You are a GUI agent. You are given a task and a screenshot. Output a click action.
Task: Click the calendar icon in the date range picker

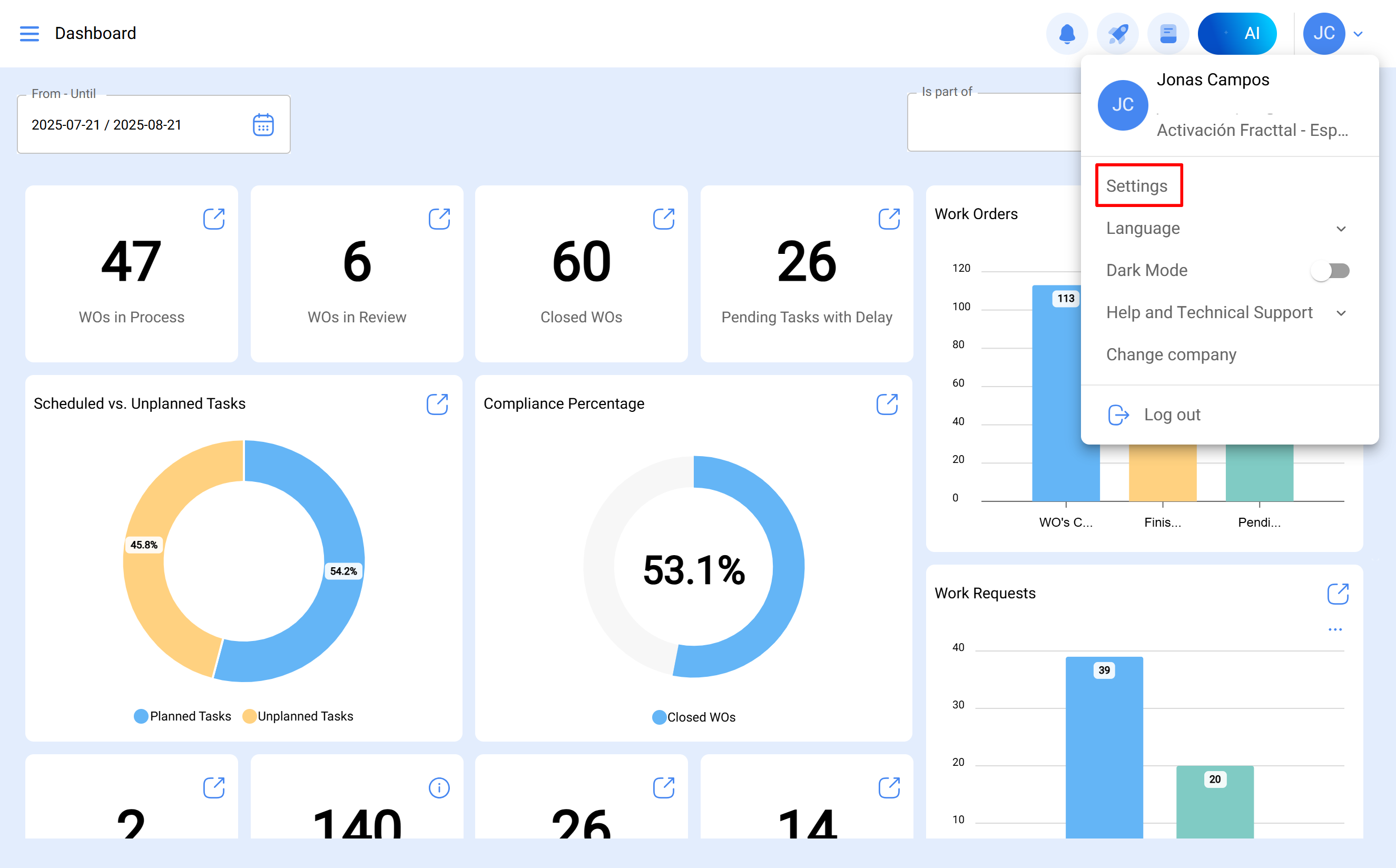[x=263, y=125]
